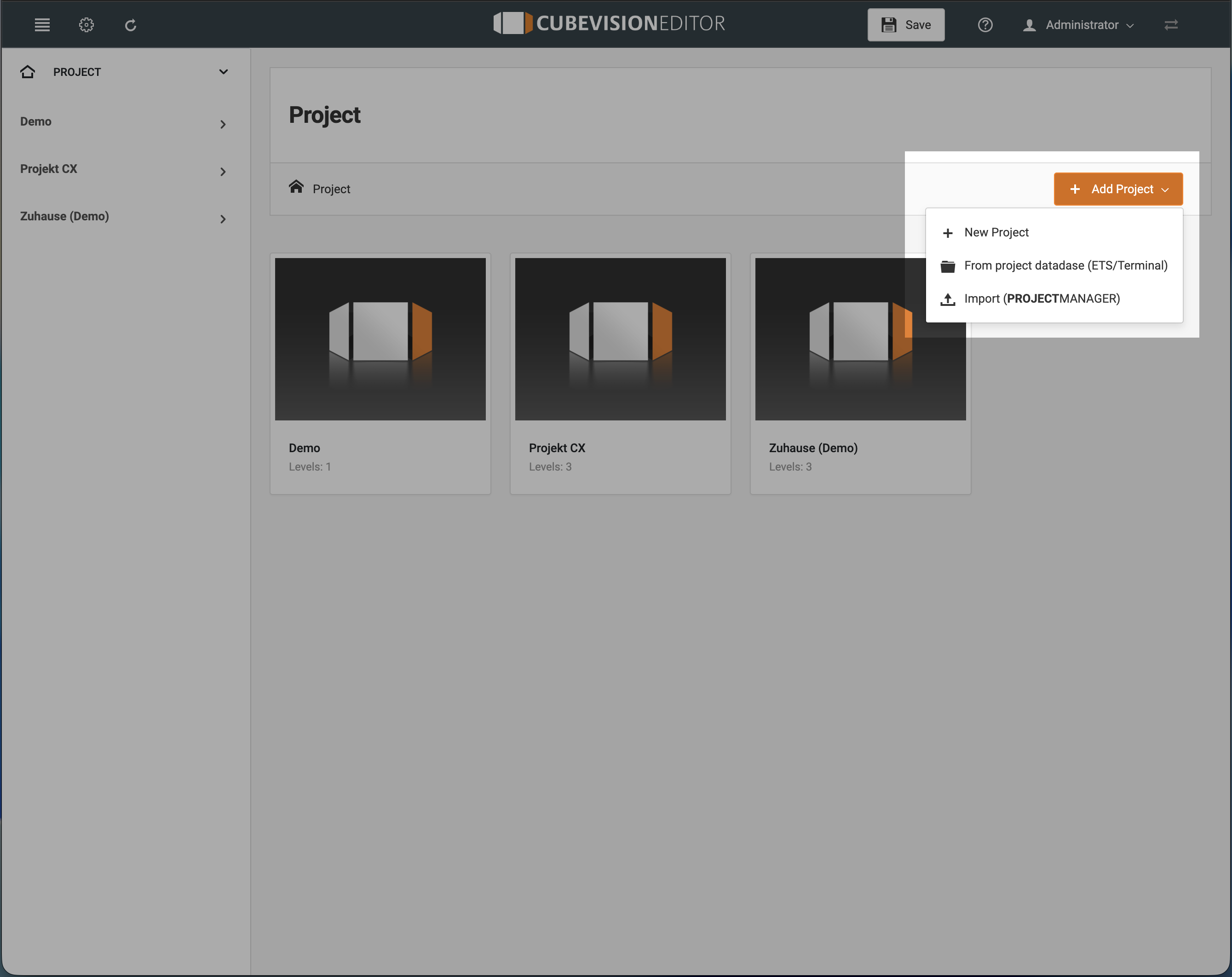This screenshot has width=1232, height=977.
Task: Click the Zuhause (Demo) card title
Action: point(813,448)
